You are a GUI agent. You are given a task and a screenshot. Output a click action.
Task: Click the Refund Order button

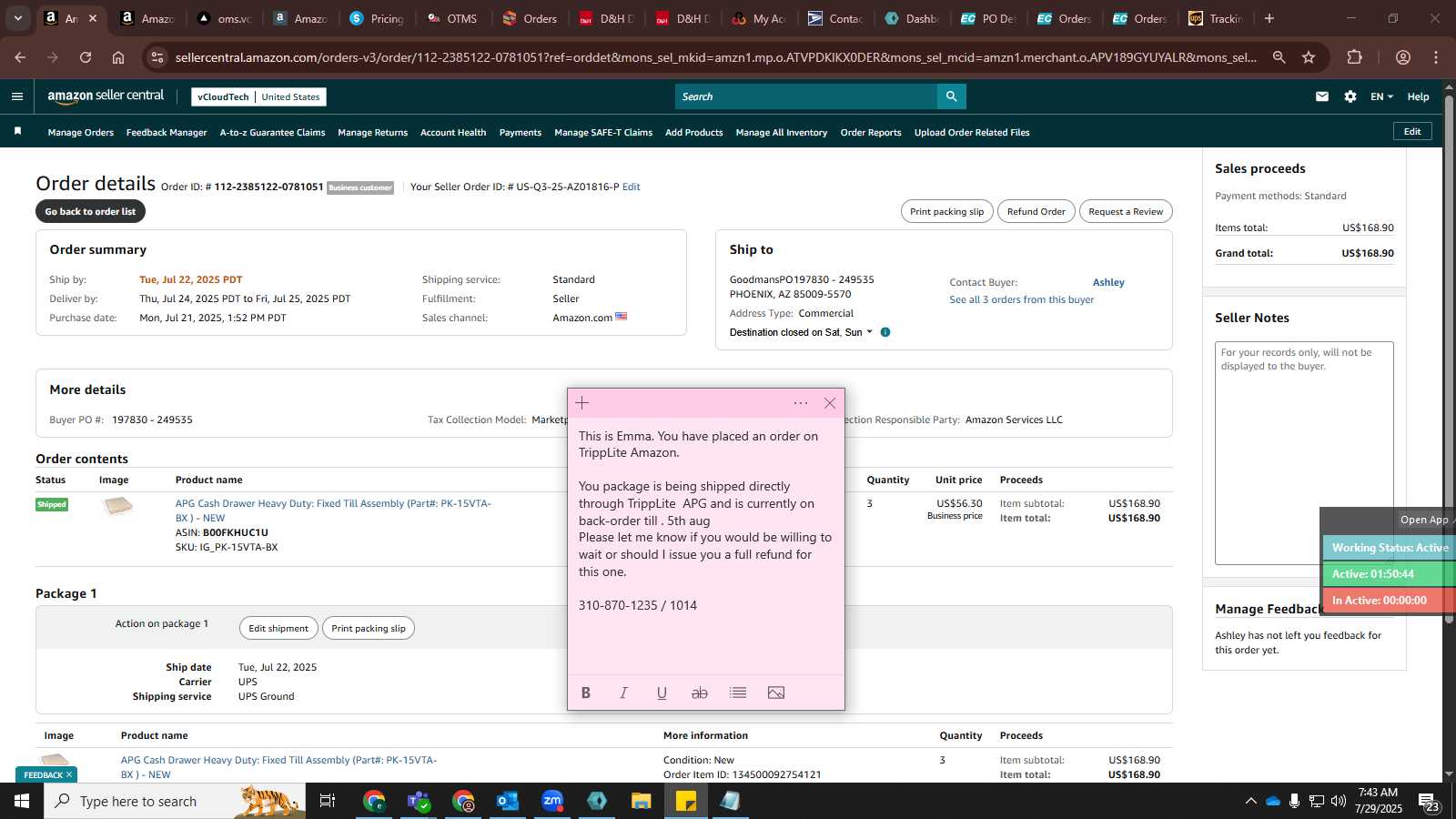[x=1036, y=211]
